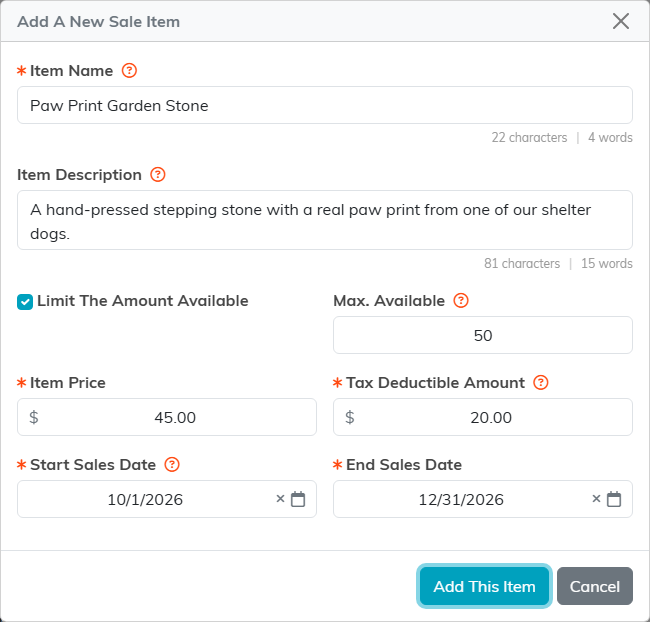This screenshot has width=650, height=622.
Task: Click the dialog title 'Add A New Sale Item'
Action: click(98, 22)
